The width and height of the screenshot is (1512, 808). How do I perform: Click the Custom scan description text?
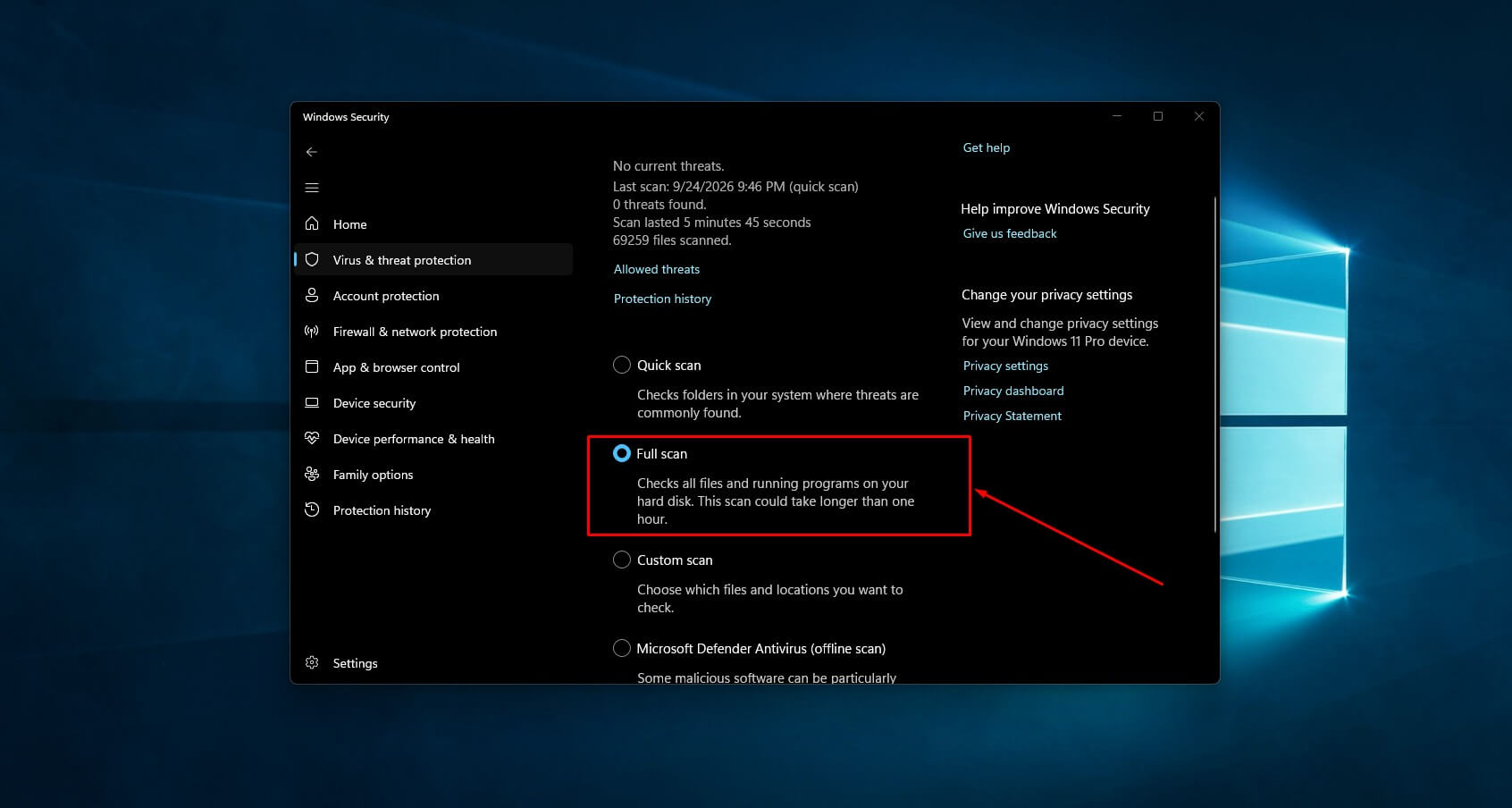click(x=770, y=599)
